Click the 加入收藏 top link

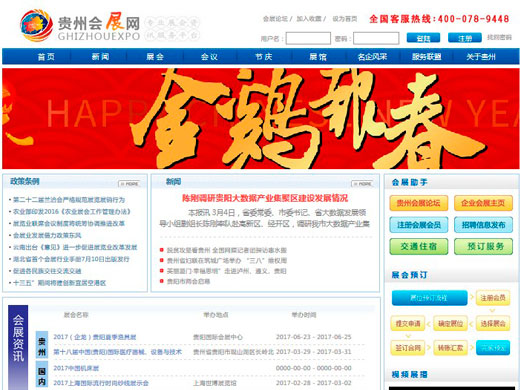point(309,19)
